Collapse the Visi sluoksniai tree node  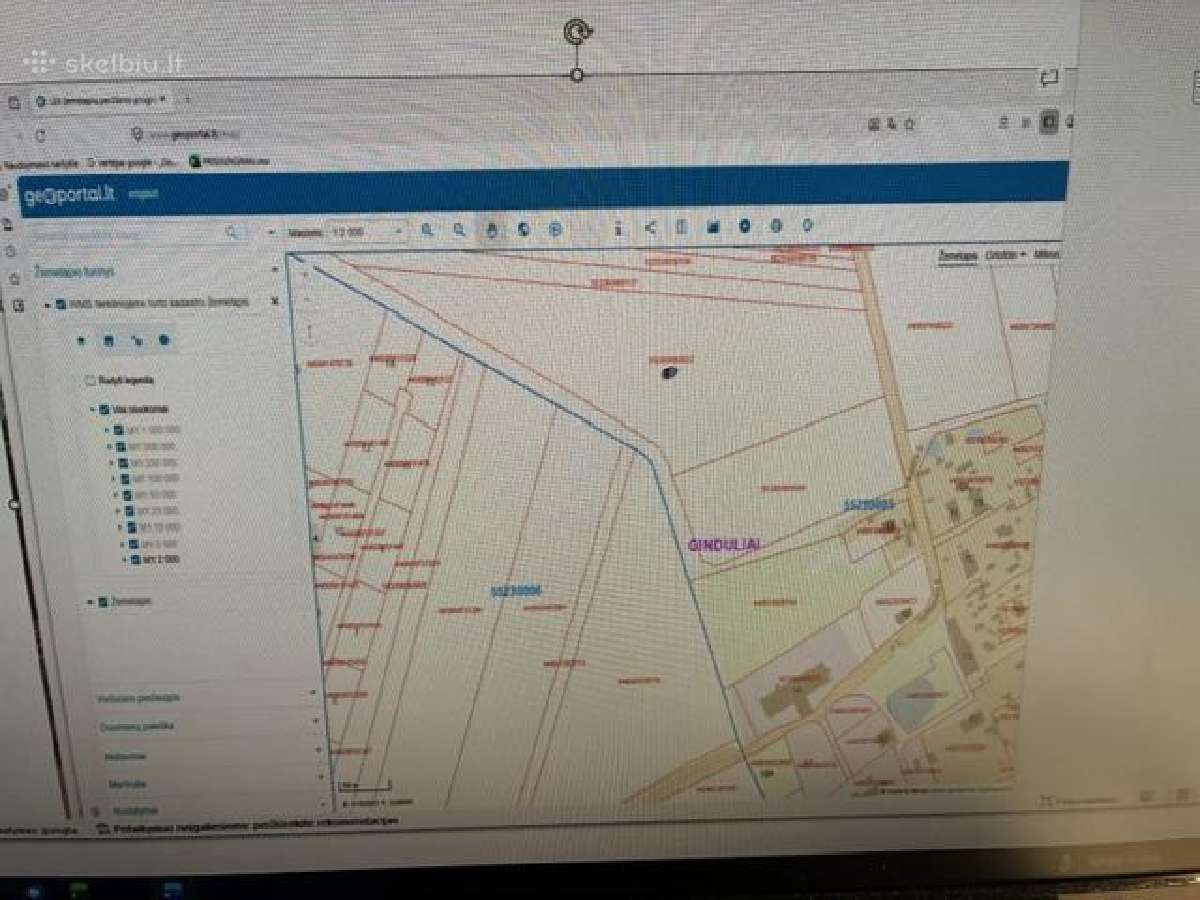click(x=91, y=409)
